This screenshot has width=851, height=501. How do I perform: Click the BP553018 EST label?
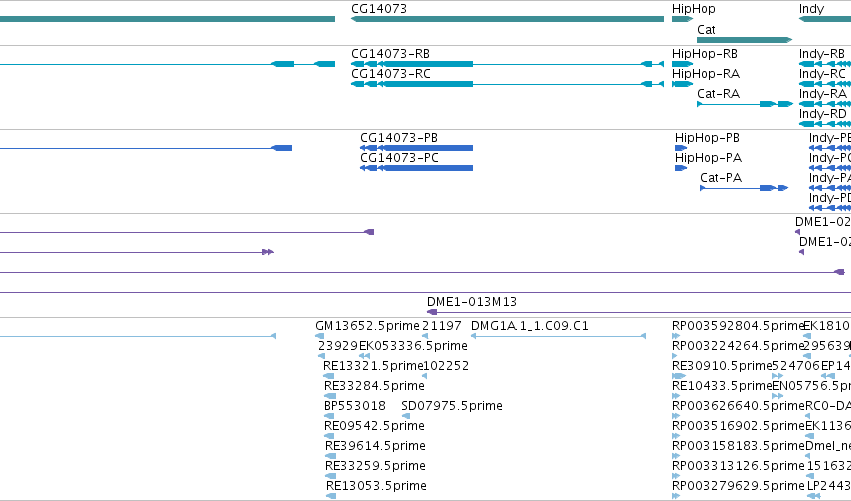pos(355,407)
